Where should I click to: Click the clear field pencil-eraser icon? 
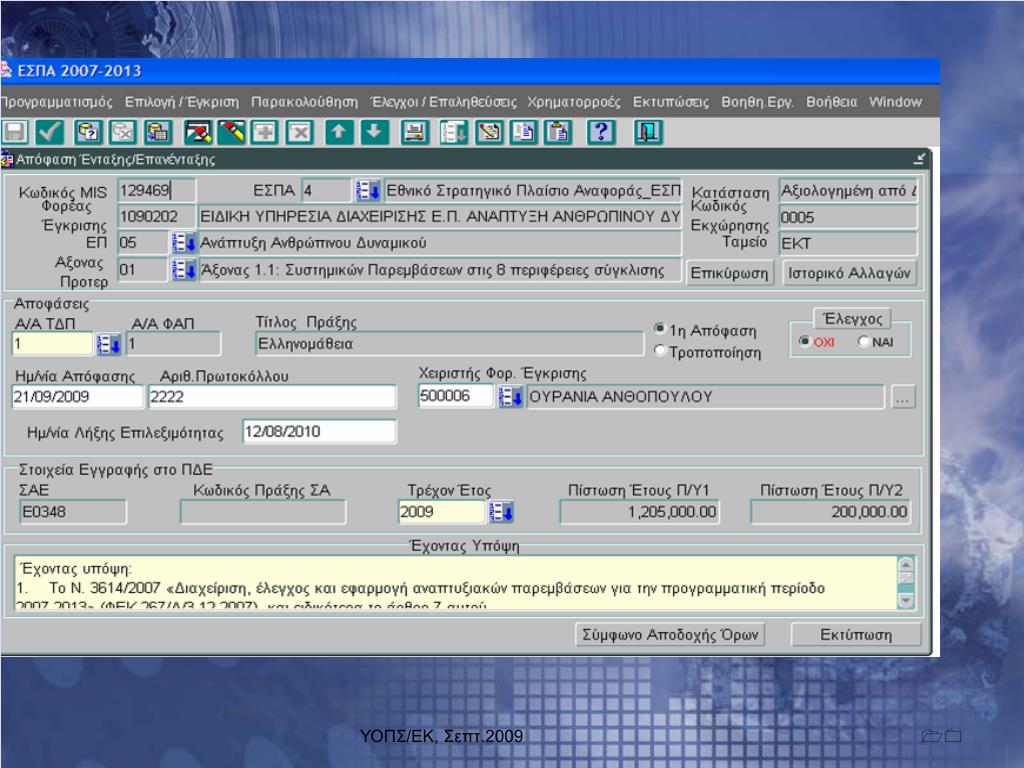coord(231,133)
